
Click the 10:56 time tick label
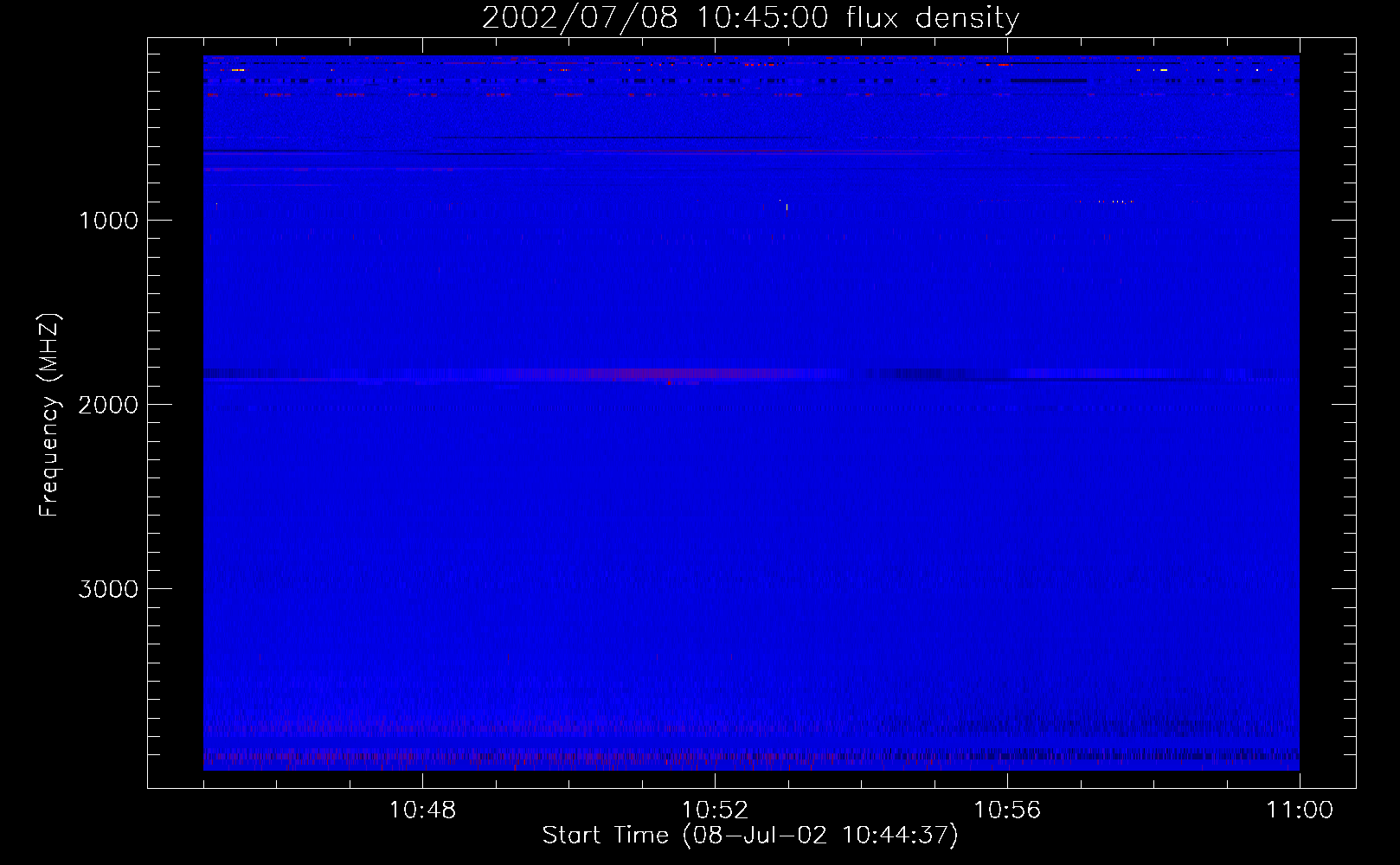(x=1007, y=811)
